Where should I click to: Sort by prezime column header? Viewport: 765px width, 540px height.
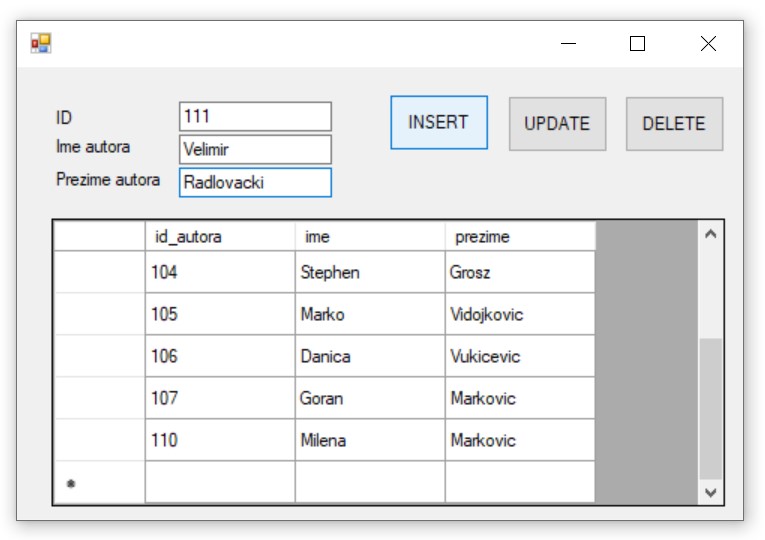pos(520,237)
